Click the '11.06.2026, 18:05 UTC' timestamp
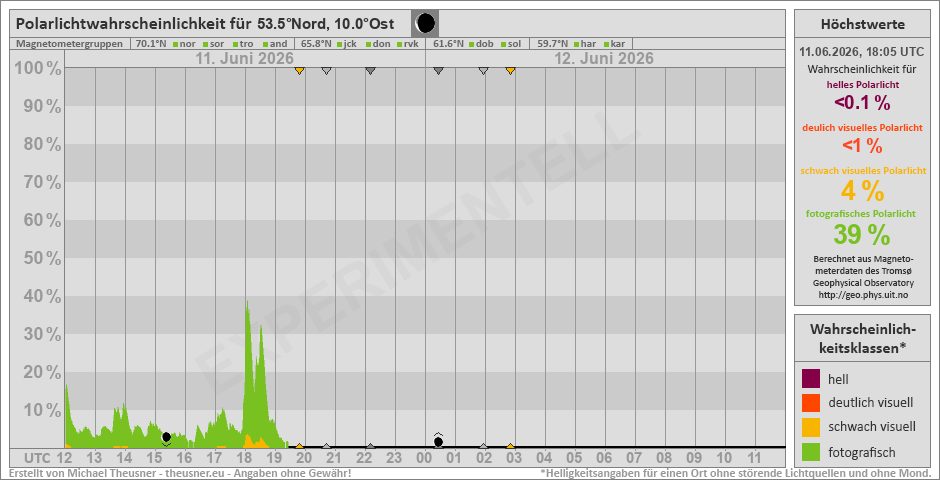 [863, 53]
